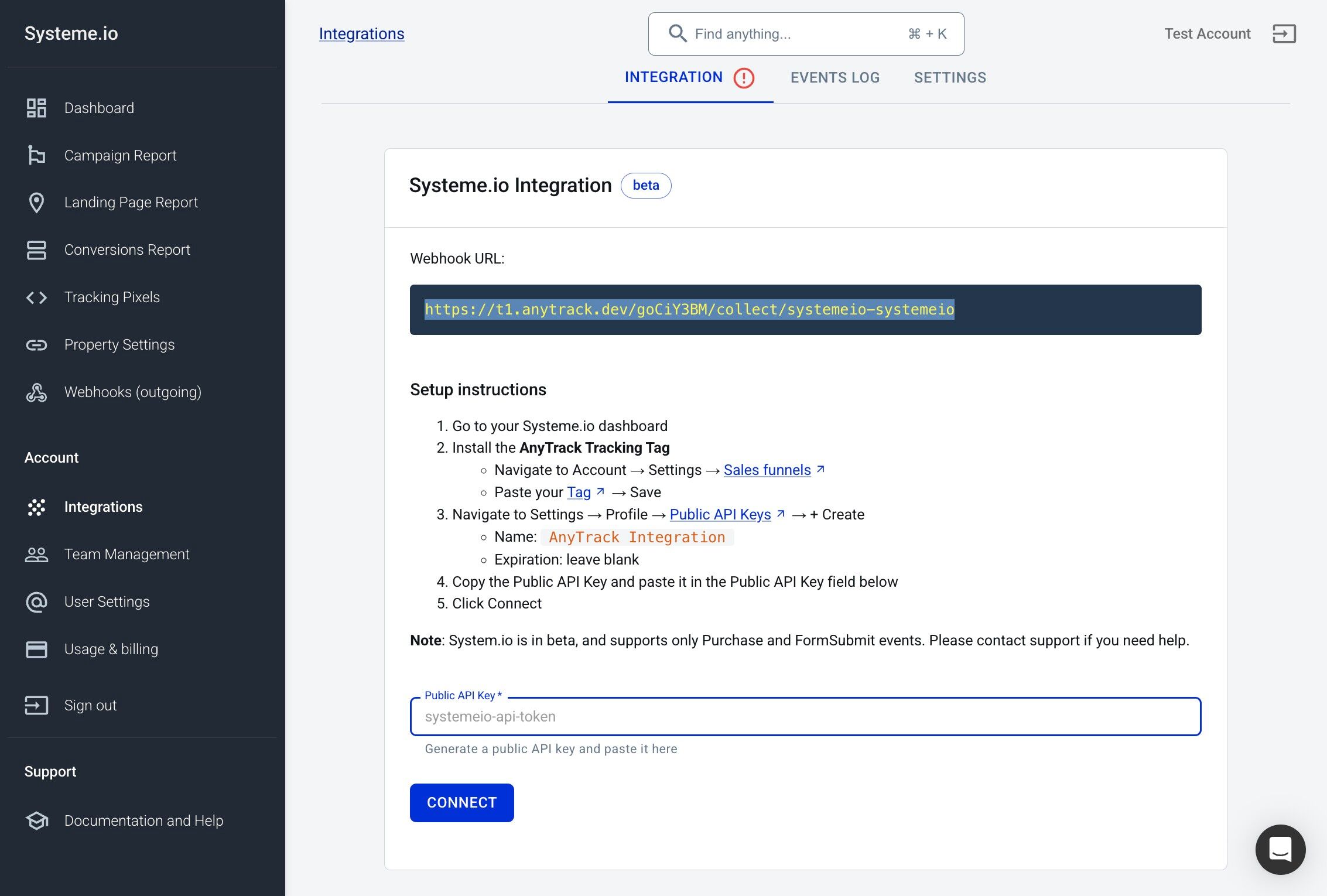Click the Connect button
The width and height of the screenshot is (1327, 896).
coord(461,802)
